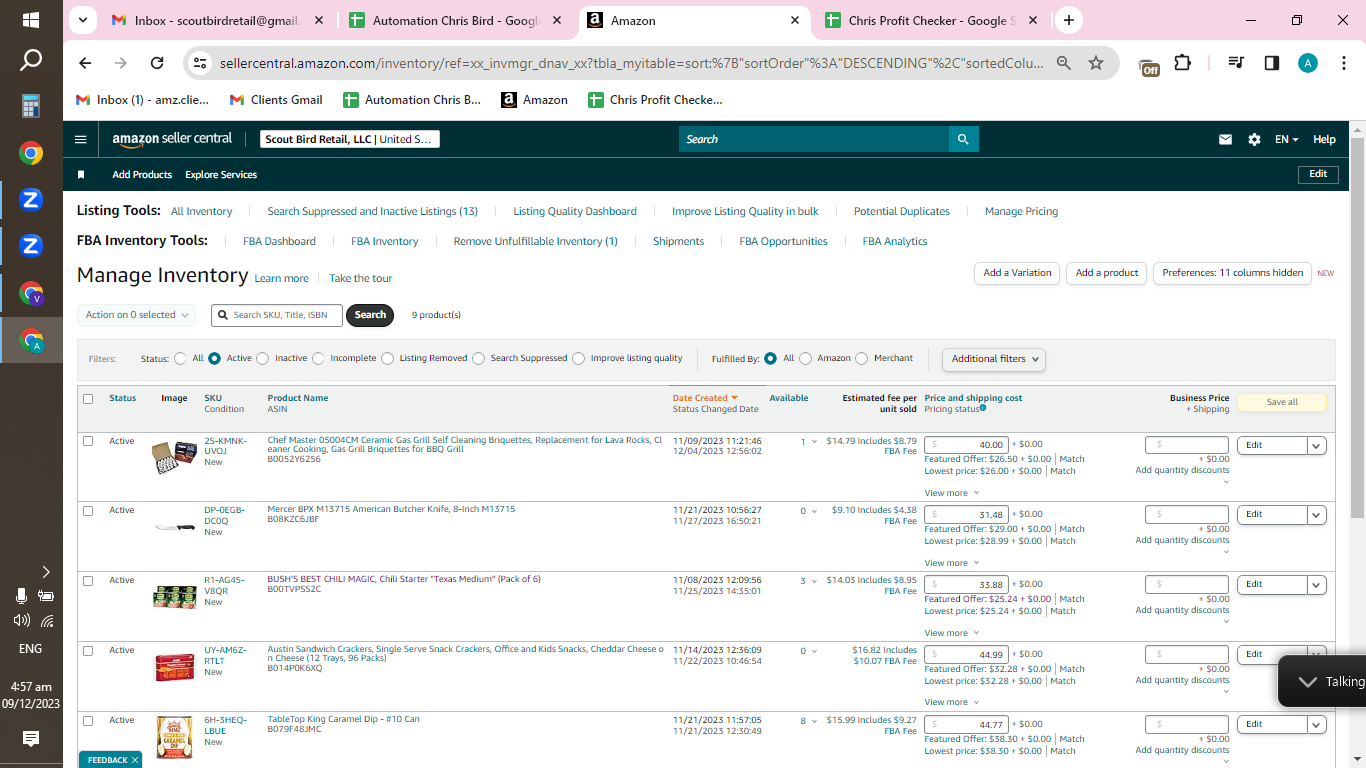Image resolution: width=1366 pixels, height=768 pixels.
Task: Expand View more under Chef Master pricing
Action: click(951, 493)
